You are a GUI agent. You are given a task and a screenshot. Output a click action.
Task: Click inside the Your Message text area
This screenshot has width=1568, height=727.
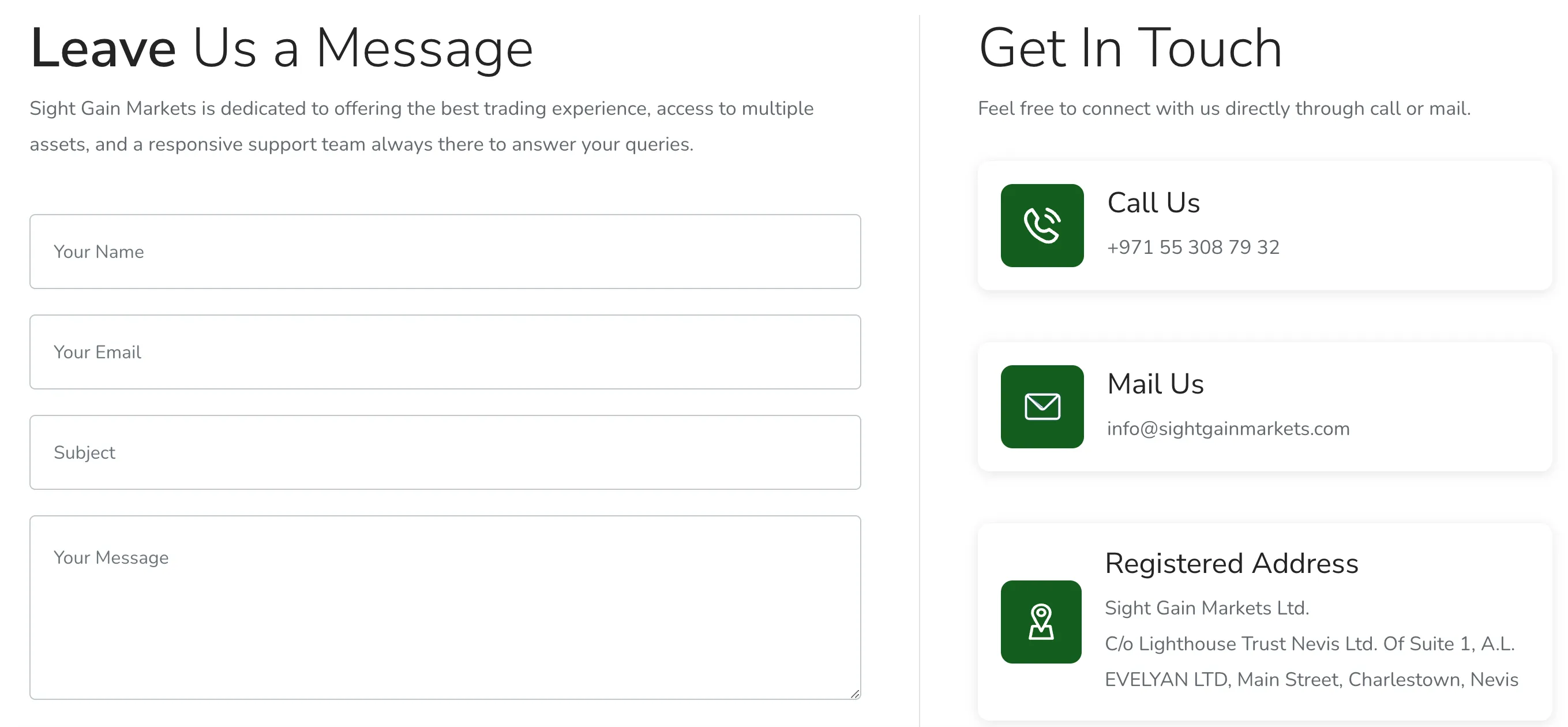tap(445, 608)
